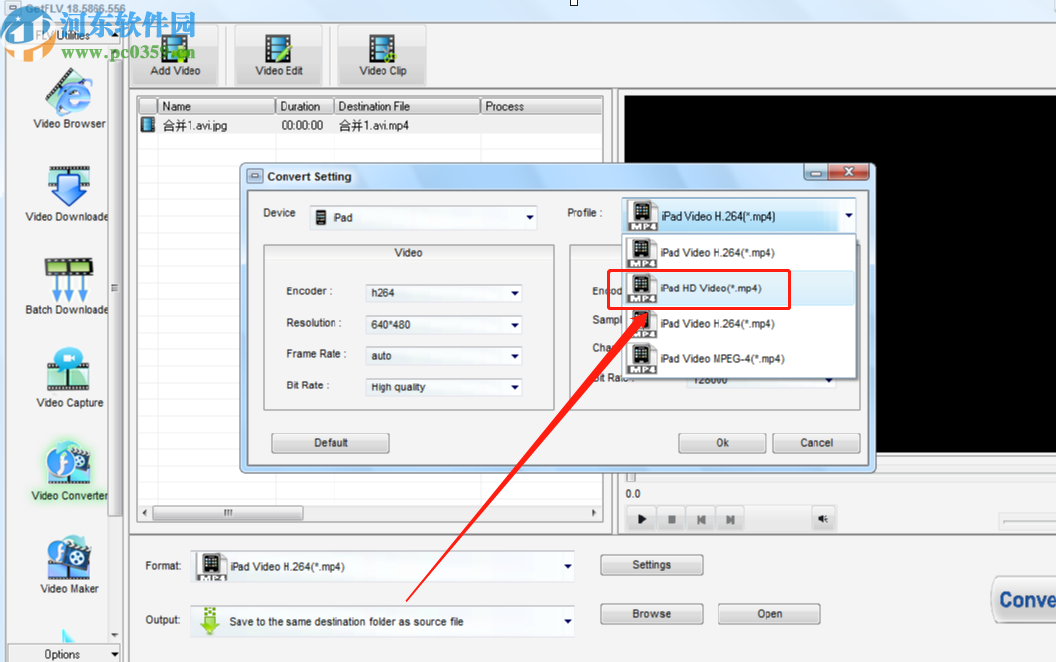
Task: Open the Options menu in sidebar
Action: point(63,654)
